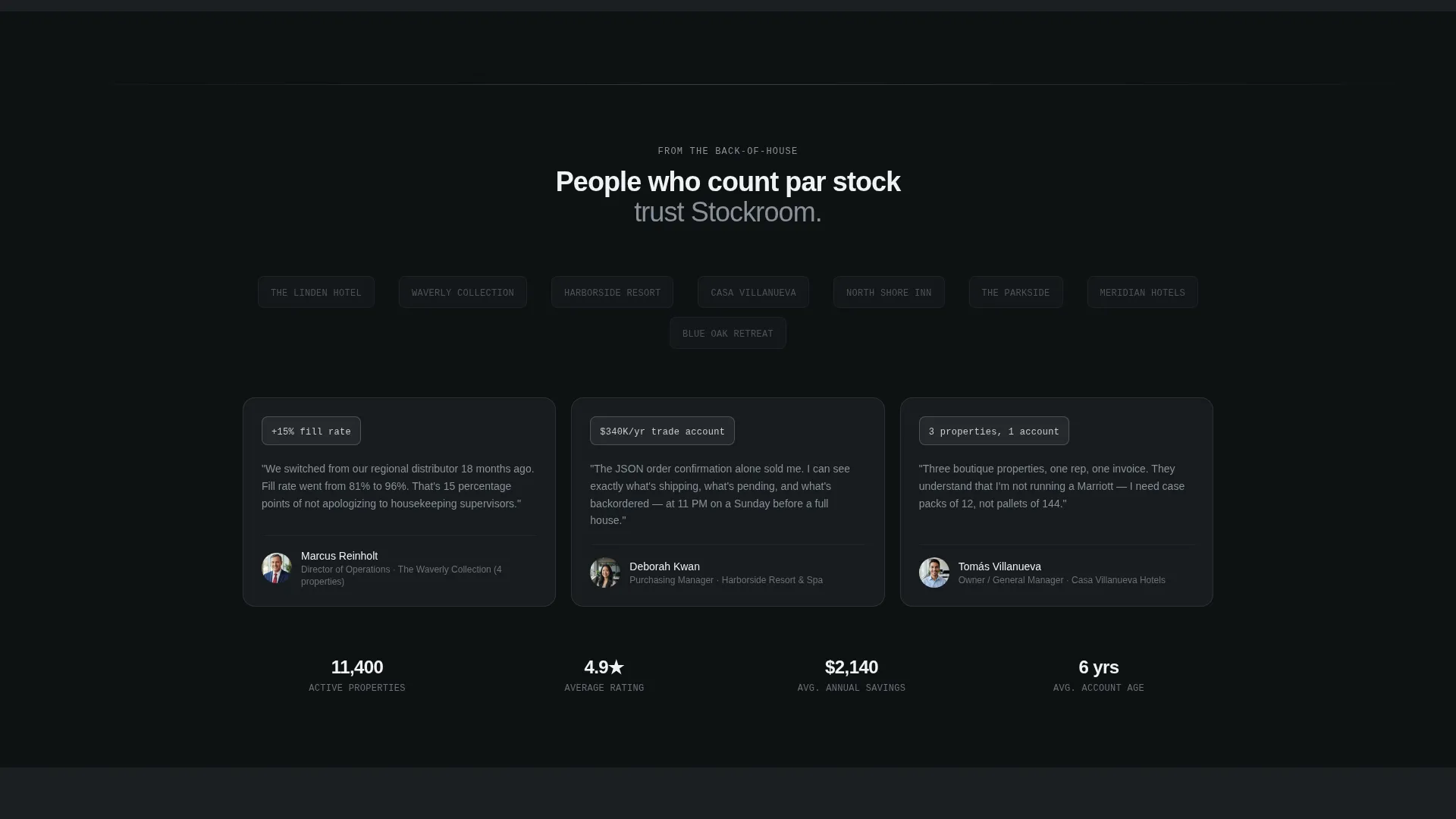Choose the Casa Villanueva chip
The width and height of the screenshot is (1456, 819).
(753, 292)
